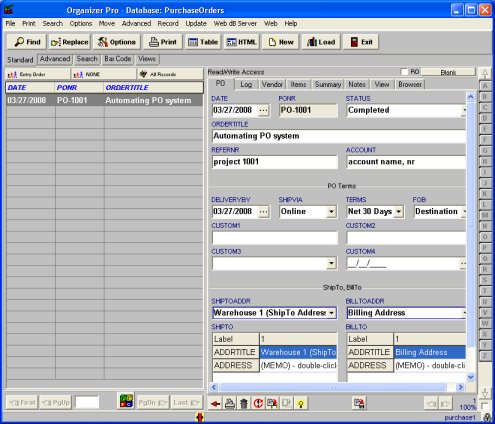
Task: Click the colorful squares icon between paging buttons
Action: 126,401
